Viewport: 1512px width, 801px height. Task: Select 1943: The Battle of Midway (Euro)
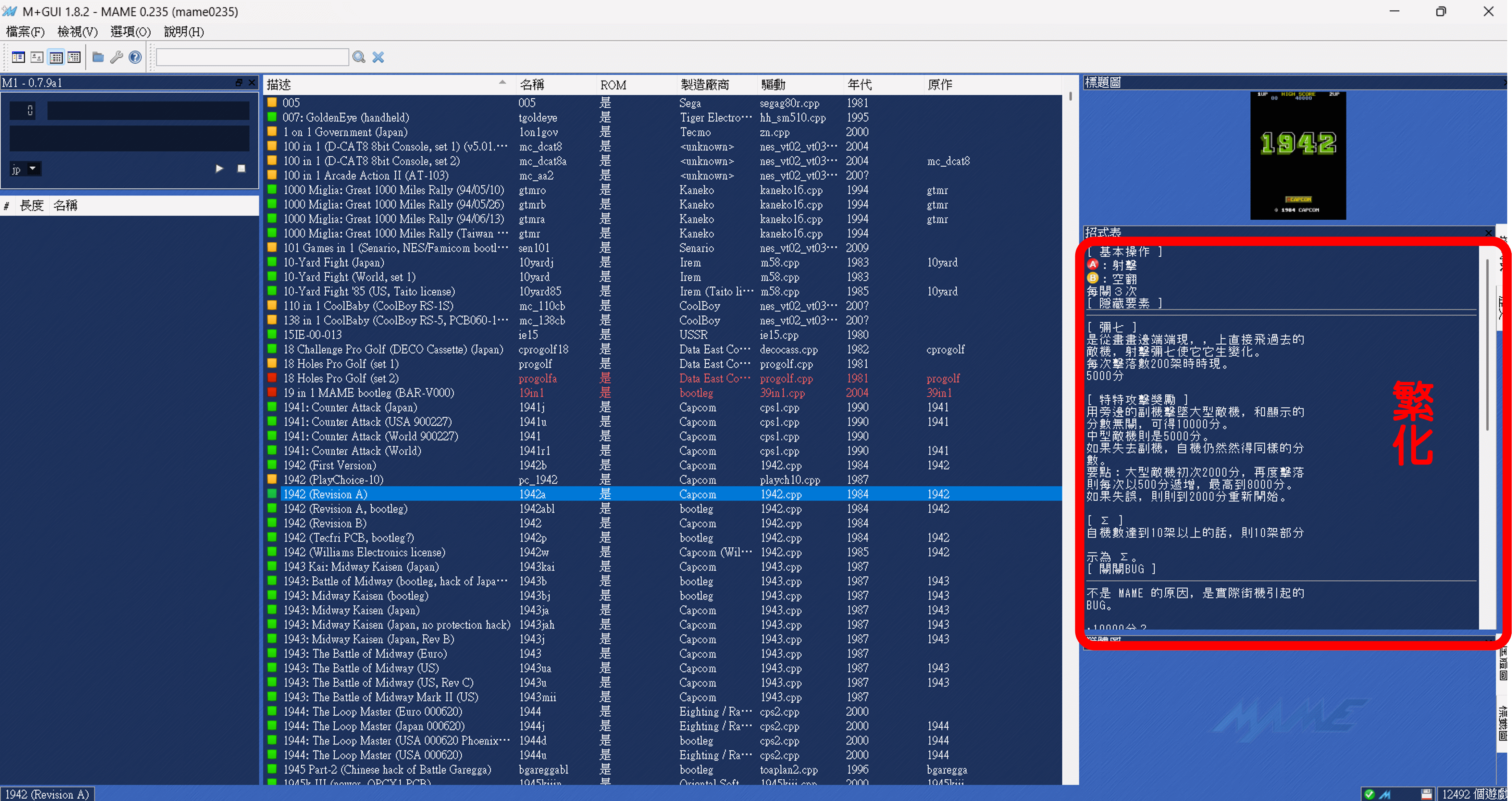(x=365, y=654)
